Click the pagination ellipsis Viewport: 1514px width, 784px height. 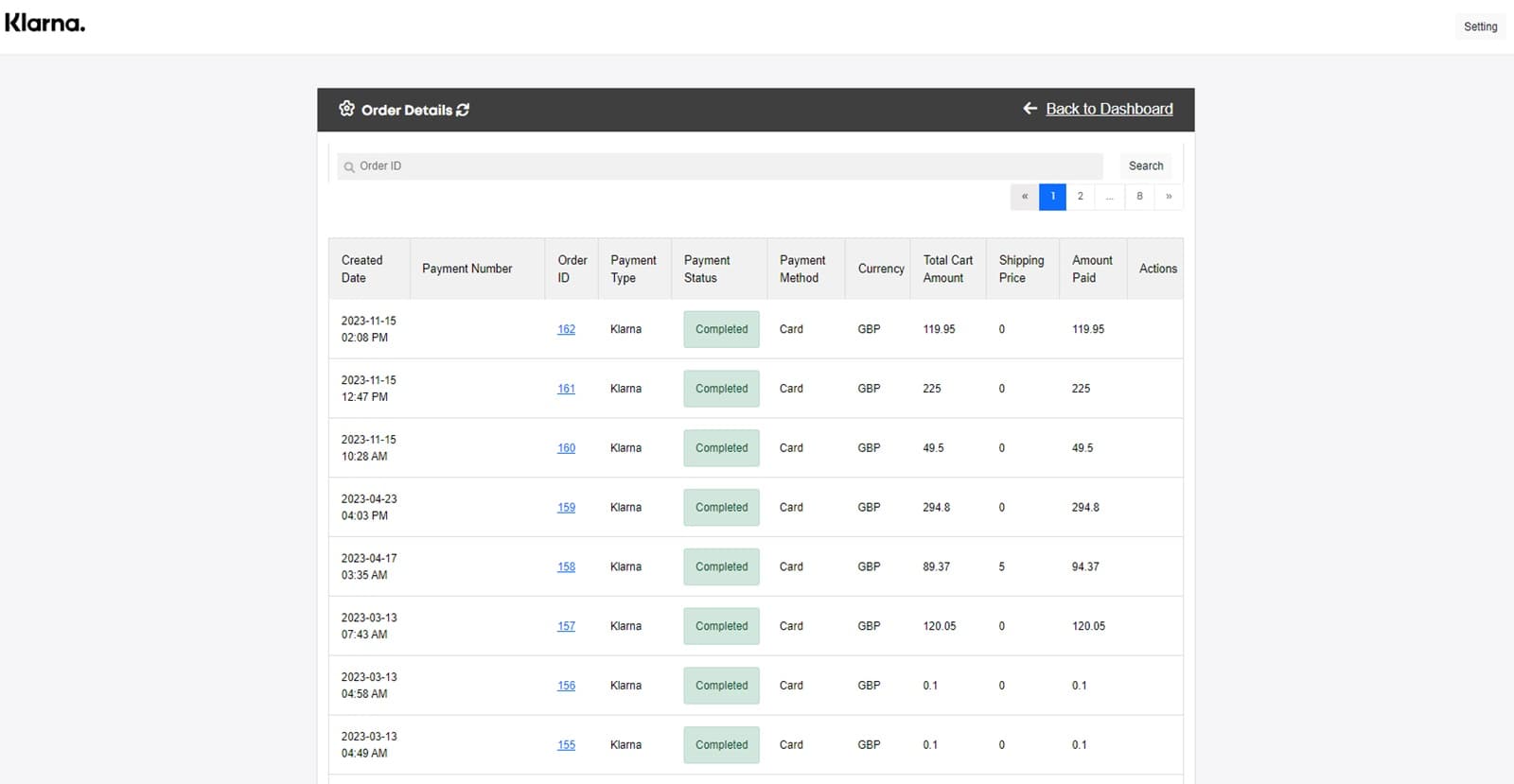(x=1109, y=196)
